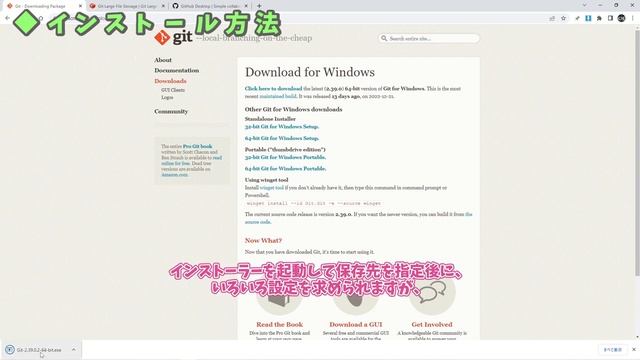
Task: Download 32-bit Git for Windows Portable
Action: (285, 157)
